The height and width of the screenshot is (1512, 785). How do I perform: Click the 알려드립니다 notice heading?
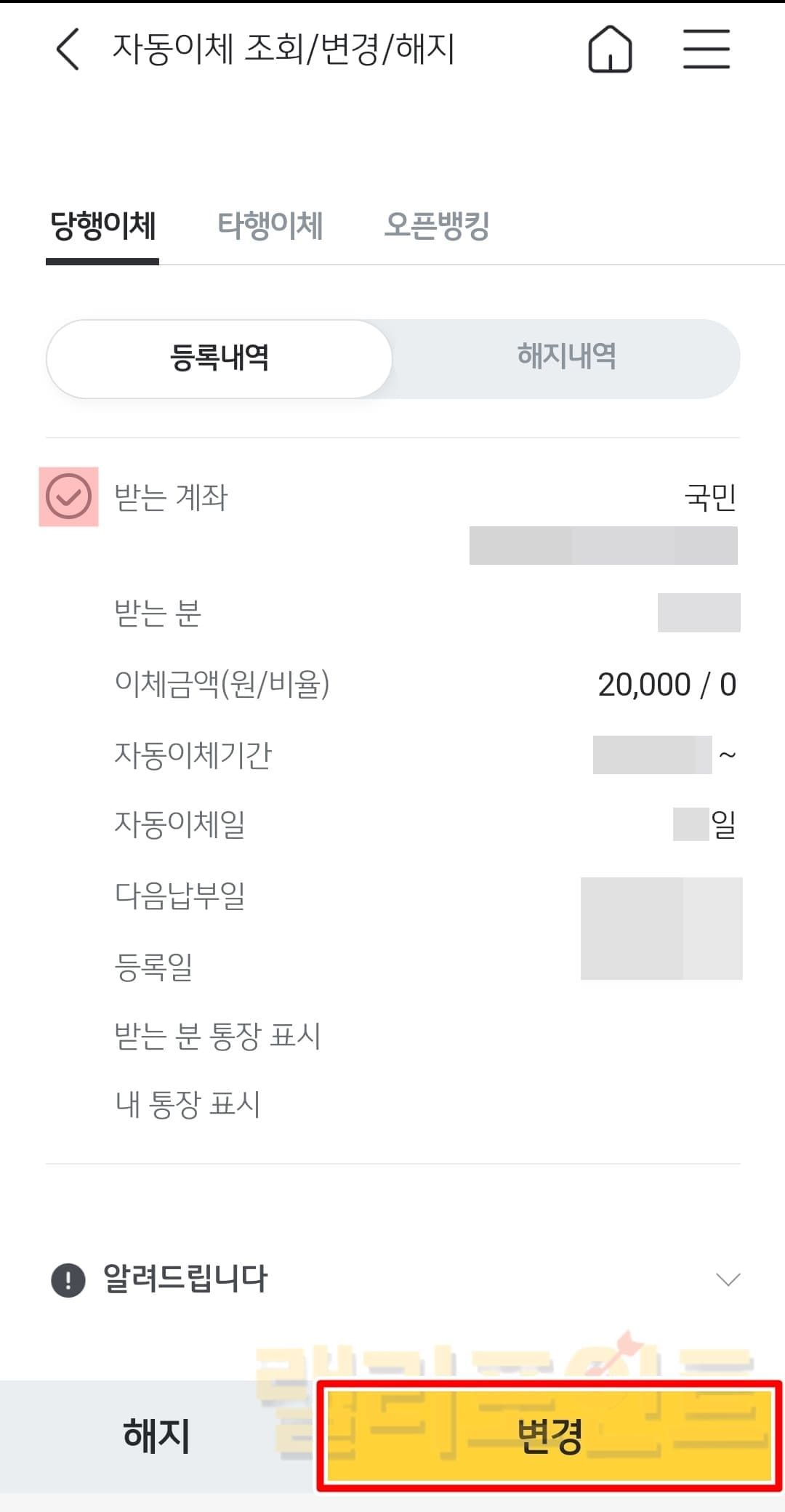[x=185, y=1278]
